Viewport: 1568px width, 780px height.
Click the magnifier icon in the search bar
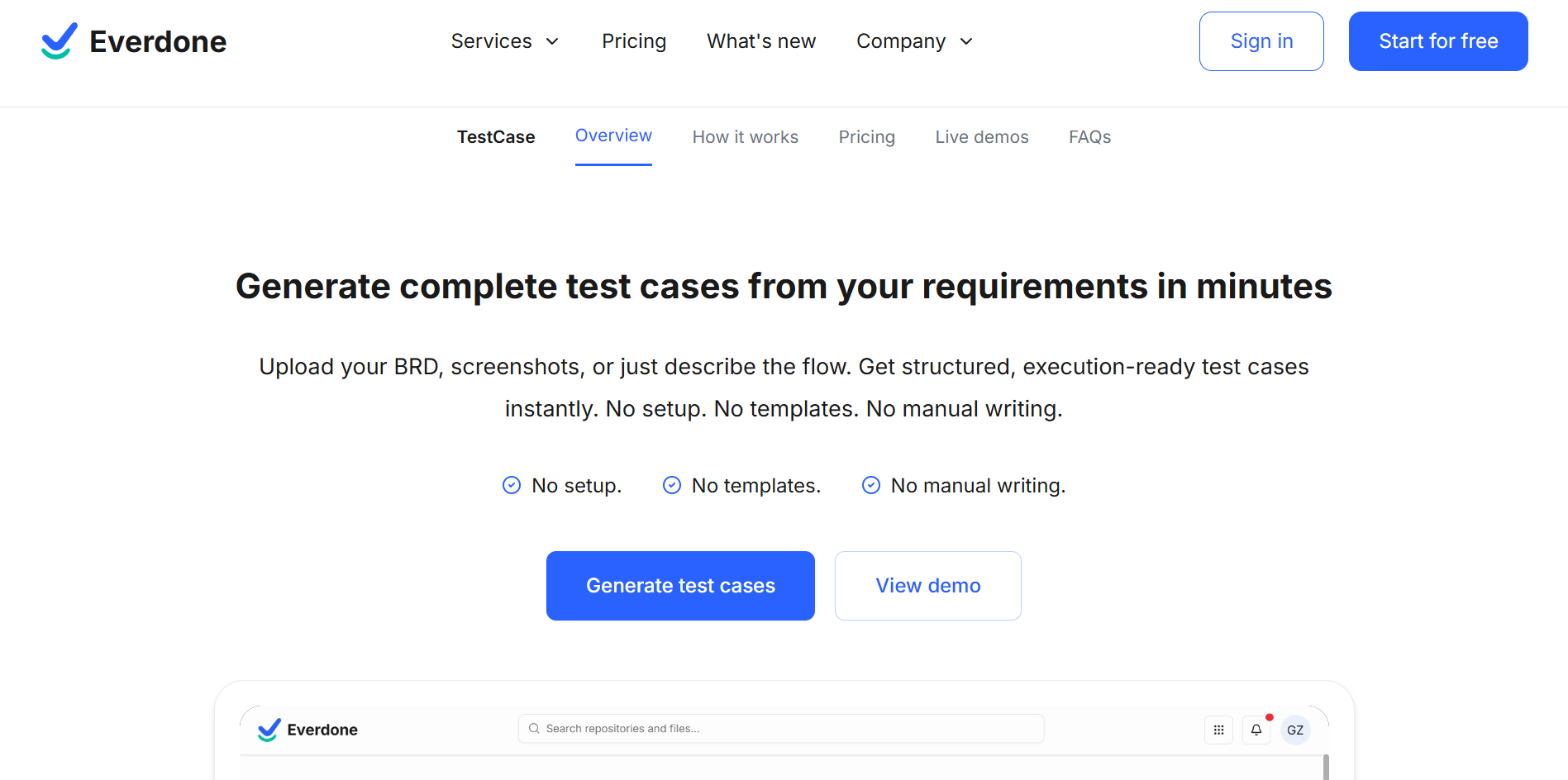click(534, 728)
